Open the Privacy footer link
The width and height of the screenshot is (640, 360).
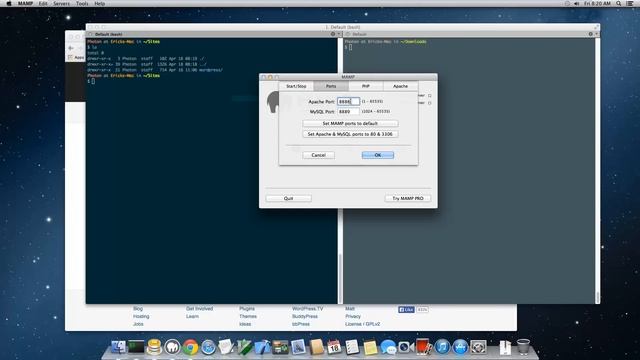pos(353,316)
